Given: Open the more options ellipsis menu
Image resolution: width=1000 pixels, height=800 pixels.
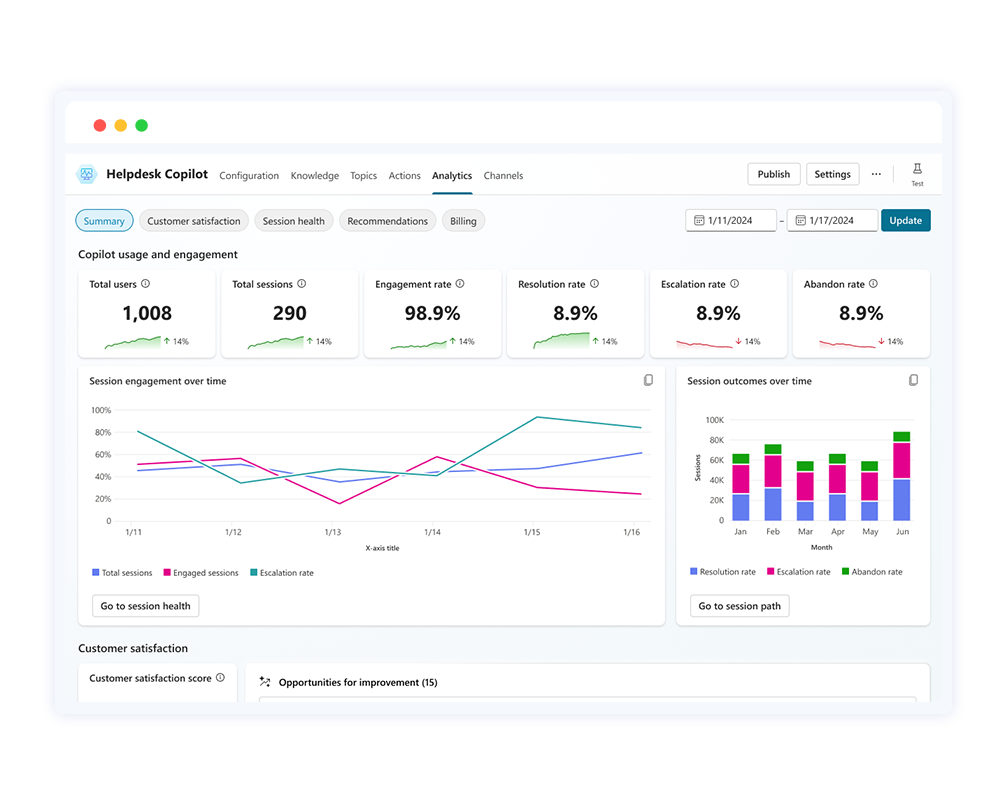Looking at the screenshot, I should pos(876,174).
